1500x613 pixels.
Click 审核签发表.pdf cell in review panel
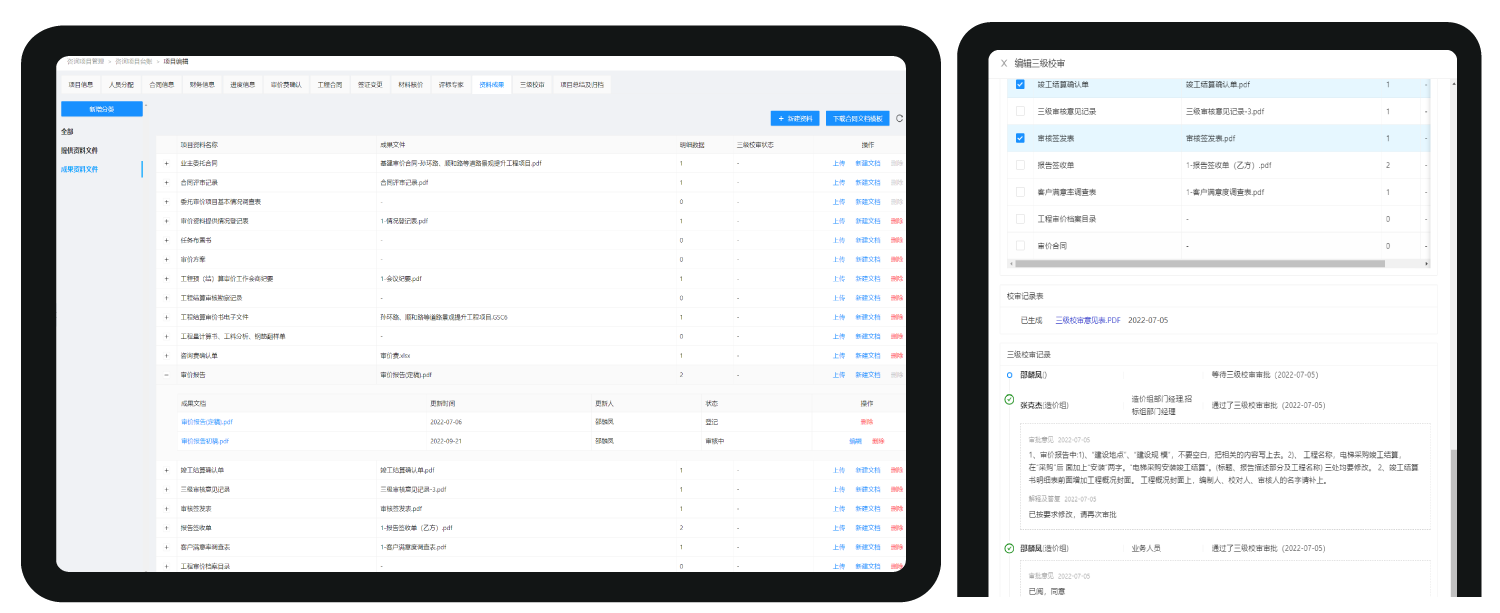(1210, 138)
